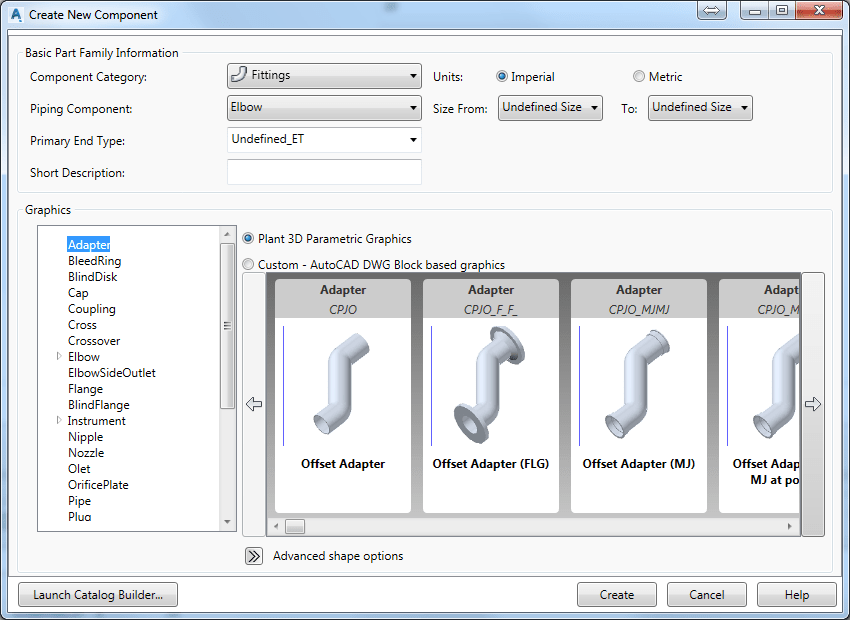Viewport: 850px width, 620px height.
Task: Click the double-arrow resize icon in title bar
Action: pos(711,10)
